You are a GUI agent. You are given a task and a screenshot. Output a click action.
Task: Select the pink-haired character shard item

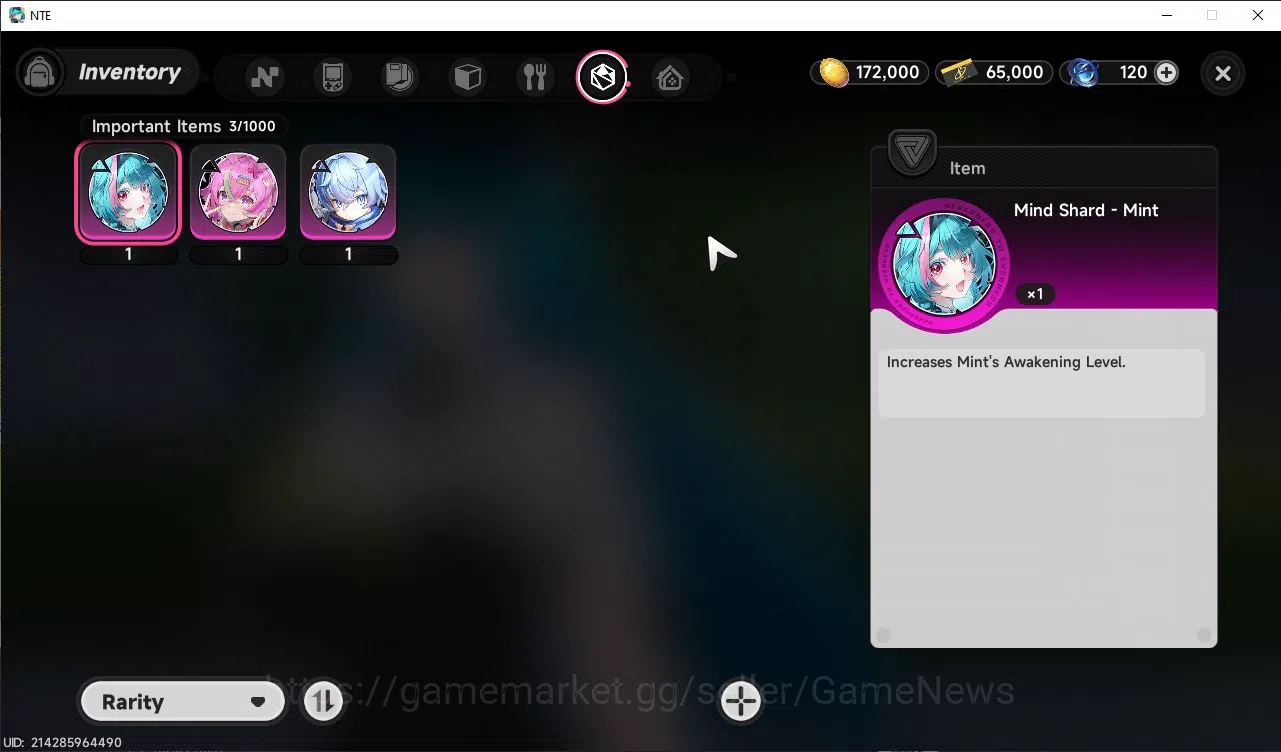pos(238,193)
